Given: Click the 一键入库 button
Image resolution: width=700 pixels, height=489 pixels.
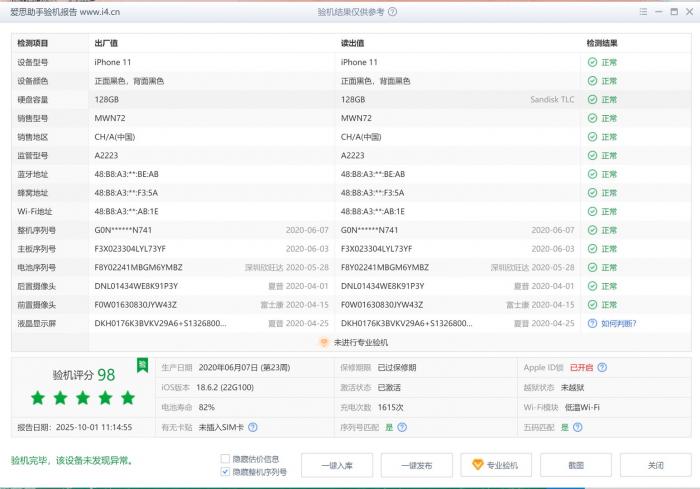Looking at the screenshot, I should pos(336,465).
